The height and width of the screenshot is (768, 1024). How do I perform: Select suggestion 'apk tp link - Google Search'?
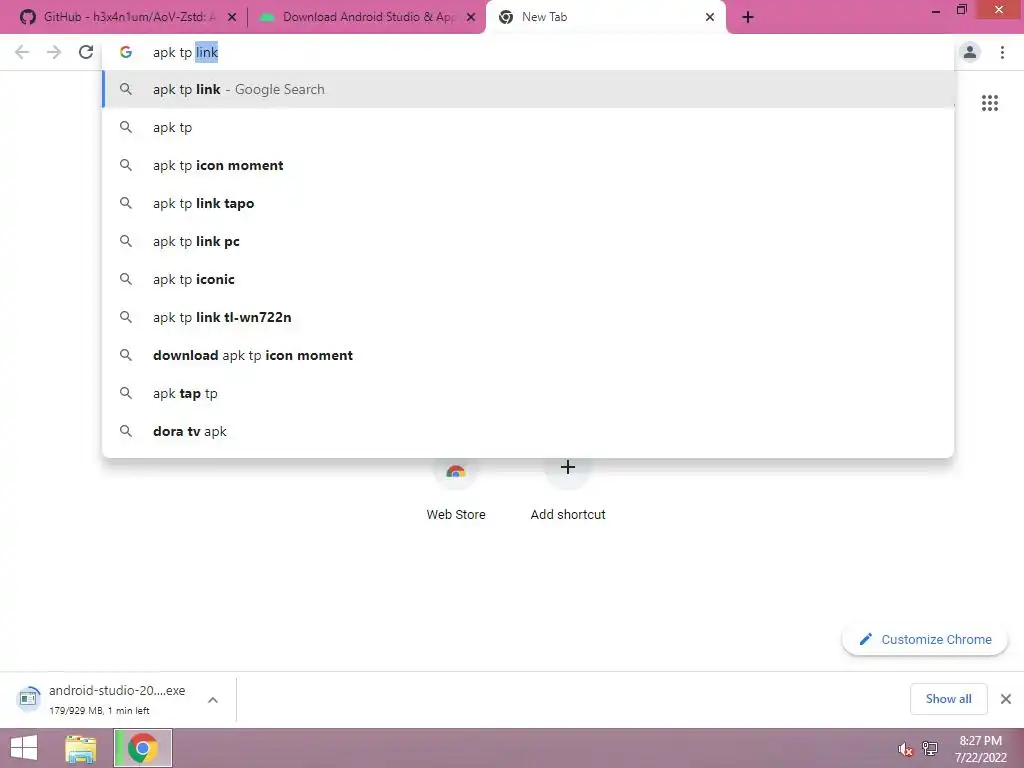pyautogui.click(x=528, y=89)
